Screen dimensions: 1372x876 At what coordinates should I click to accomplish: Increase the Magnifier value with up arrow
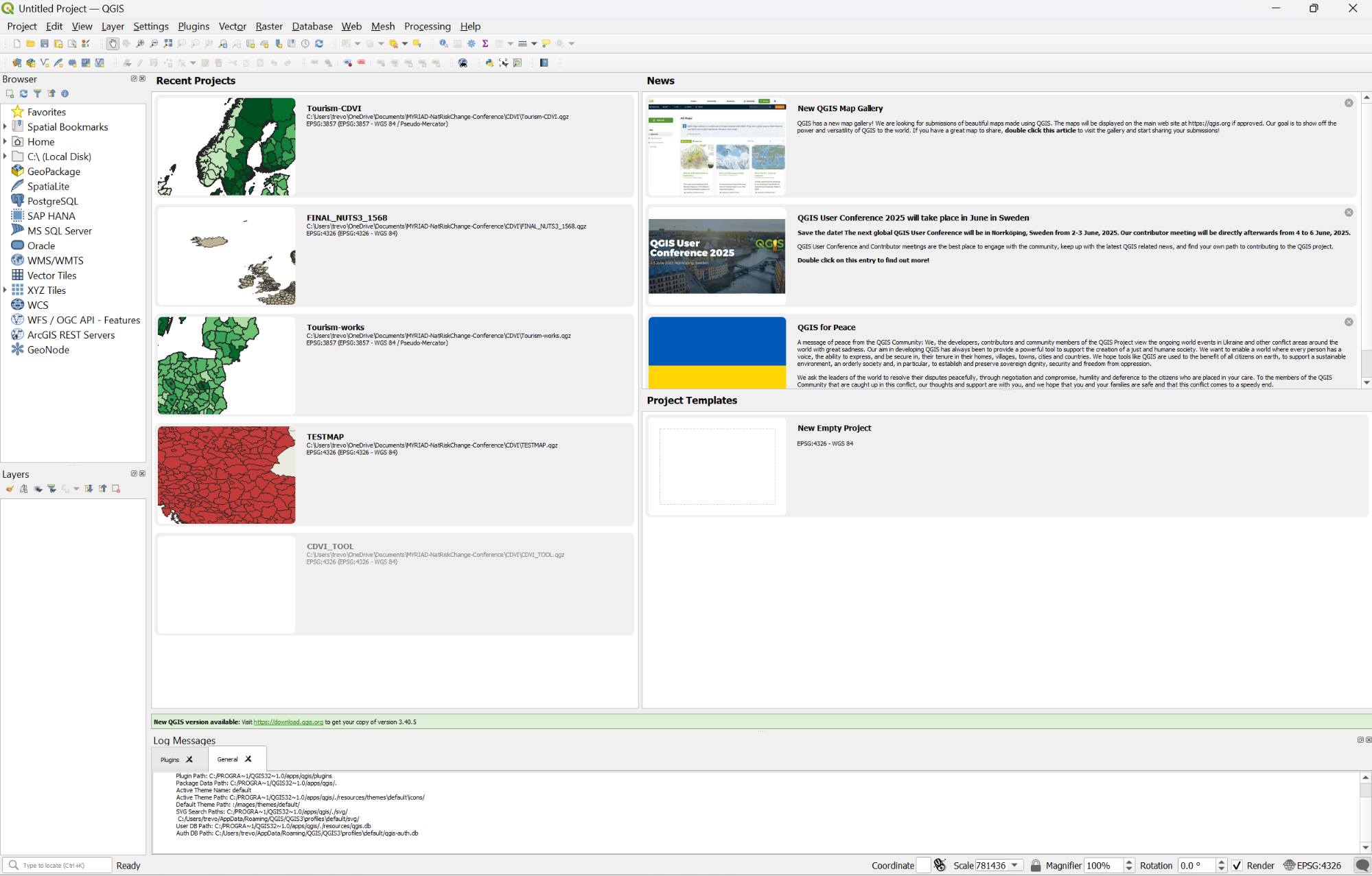pyautogui.click(x=1129, y=862)
